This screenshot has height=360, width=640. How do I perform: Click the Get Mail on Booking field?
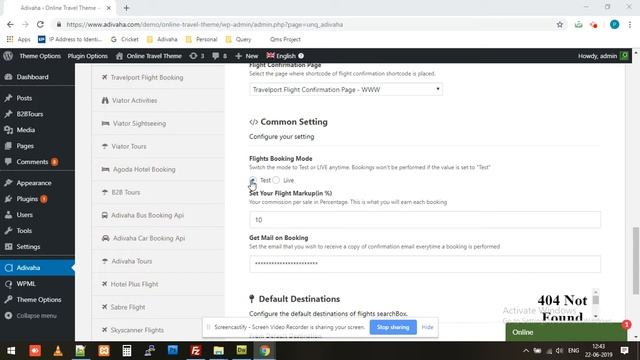425,264
